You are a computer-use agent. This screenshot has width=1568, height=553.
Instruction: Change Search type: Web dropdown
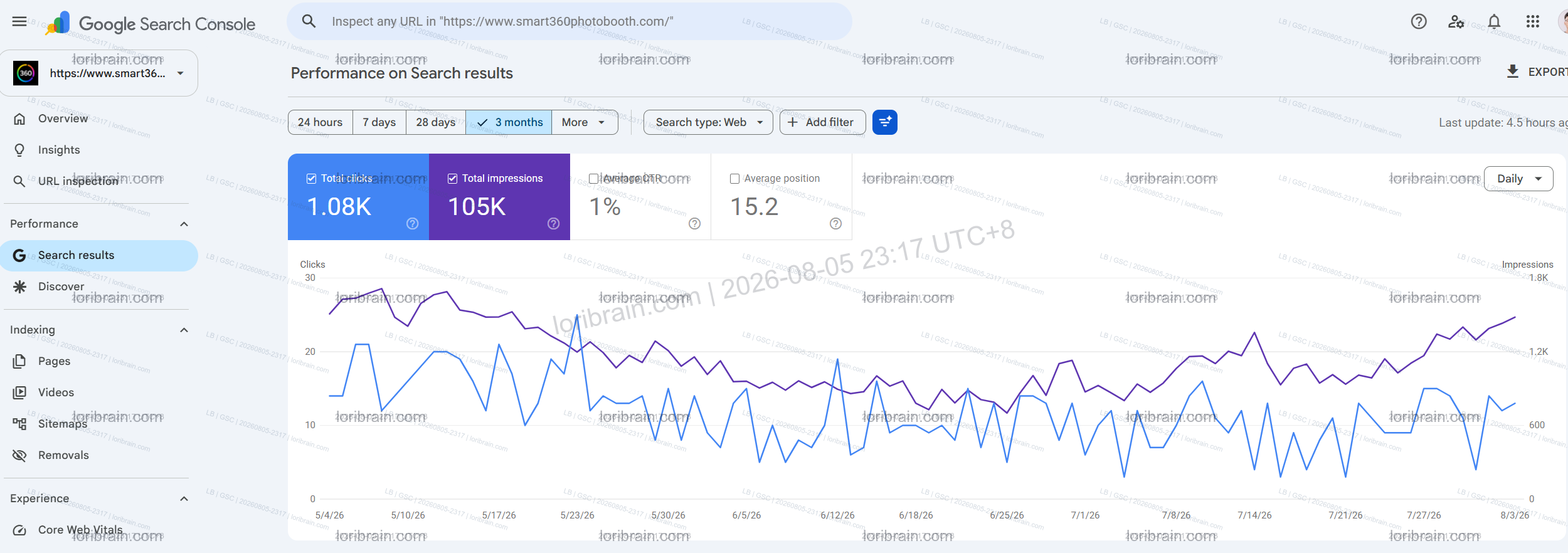(708, 122)
